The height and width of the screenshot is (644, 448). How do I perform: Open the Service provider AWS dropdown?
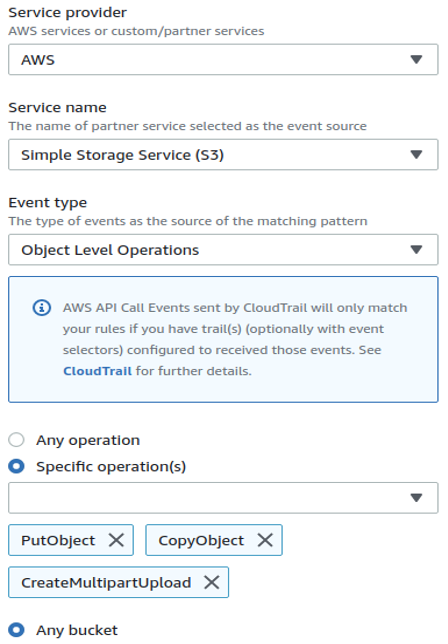coord(223,60)
